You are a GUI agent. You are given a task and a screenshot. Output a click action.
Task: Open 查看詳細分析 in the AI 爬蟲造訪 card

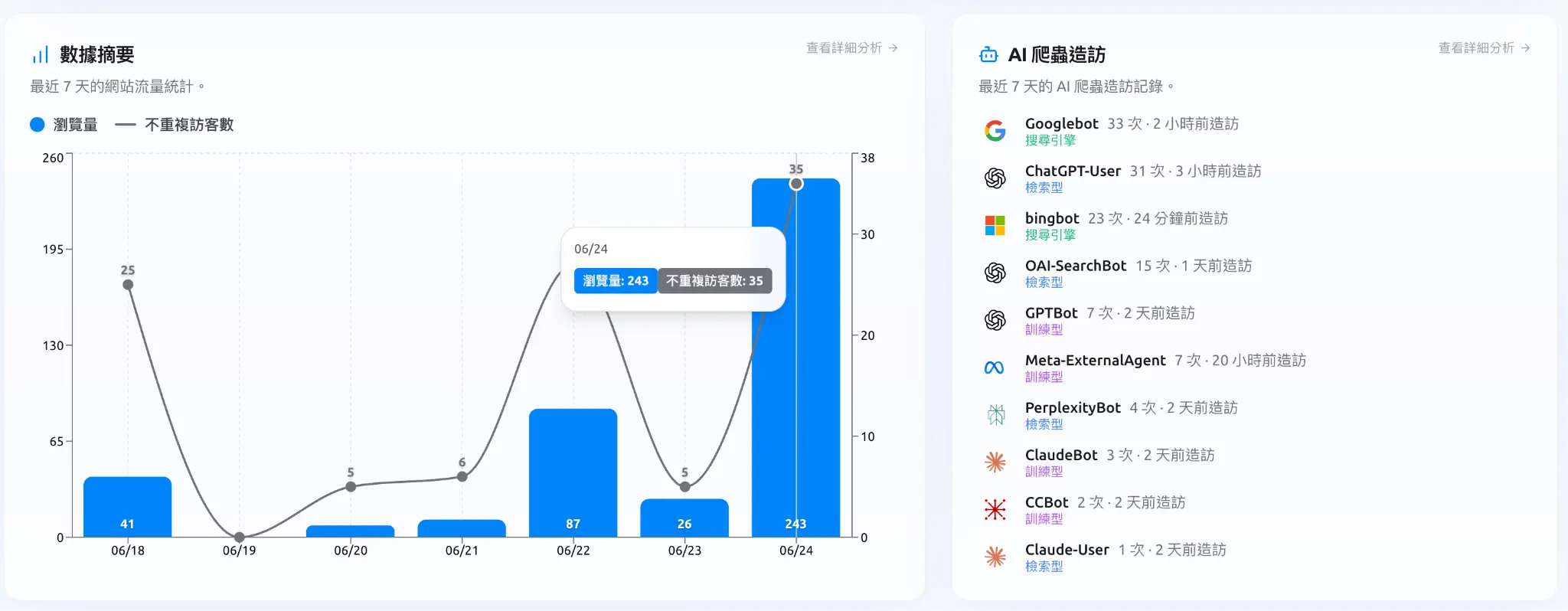pyautogui.click(x=1484, y=47)
